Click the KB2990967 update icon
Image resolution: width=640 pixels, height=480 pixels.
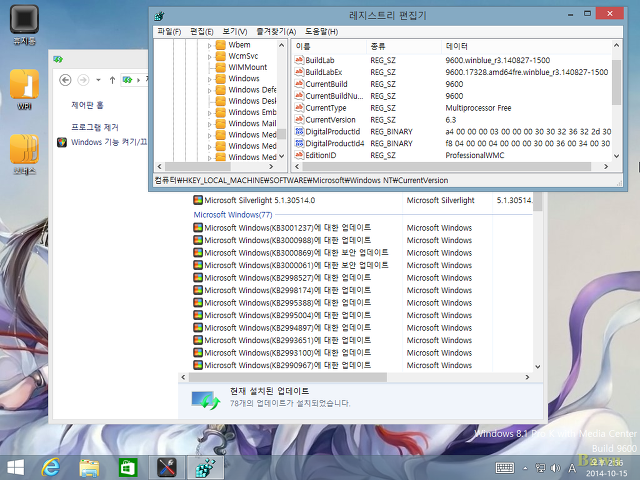click(x=198, y=365)
